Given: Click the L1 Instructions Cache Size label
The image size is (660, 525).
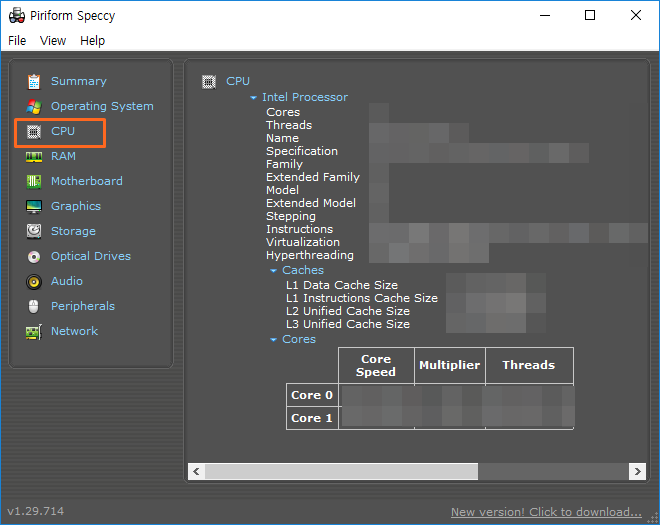Looking at the screenshot, I should (362, 298).
